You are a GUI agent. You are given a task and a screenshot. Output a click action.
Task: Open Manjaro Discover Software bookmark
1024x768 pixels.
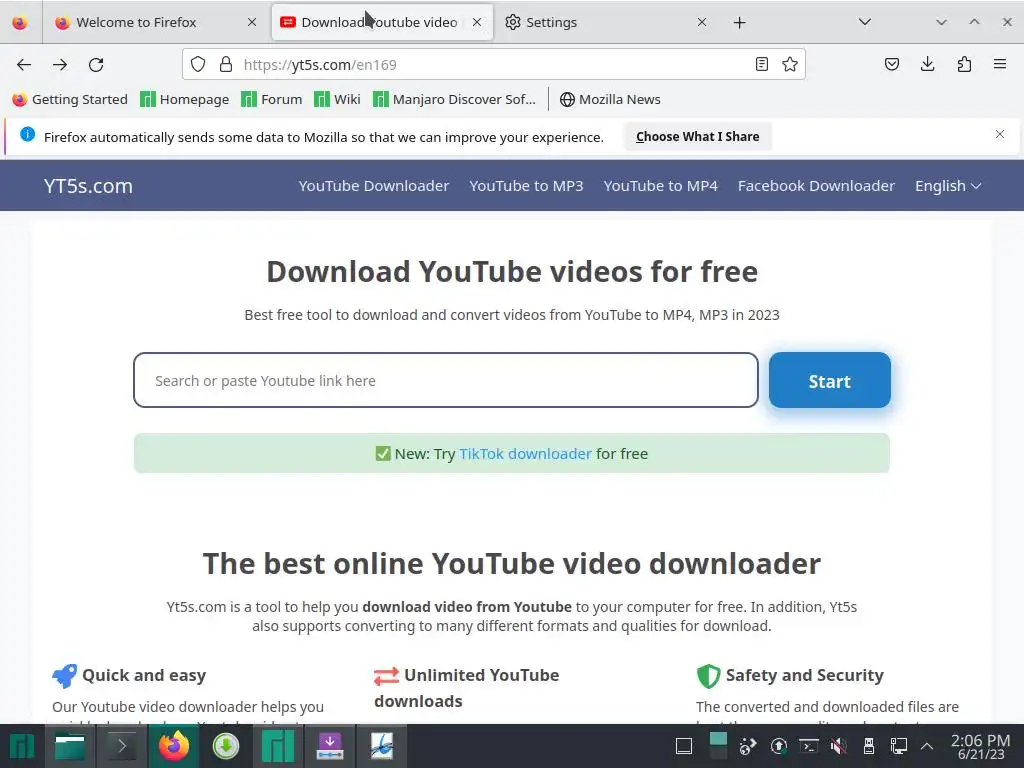[455, 99]
